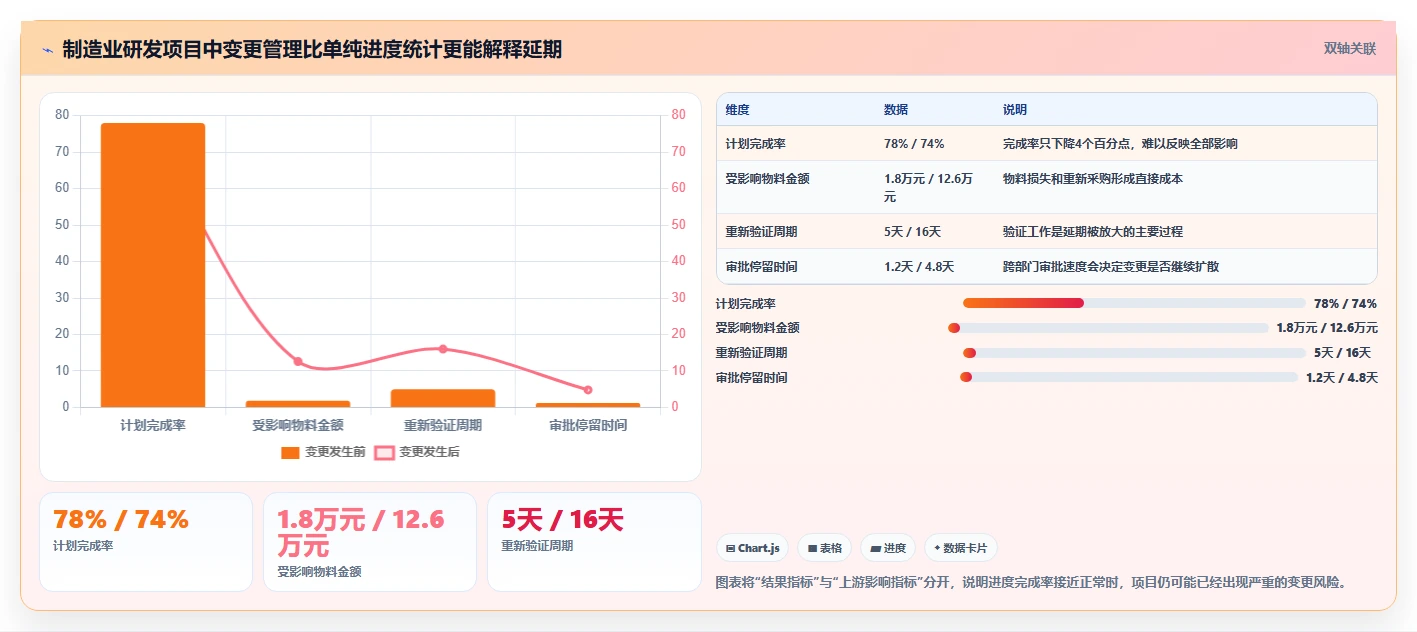Click the 受影响物料金额 progress bar
Viewport: 1417px width, 632px height.
1108,328
